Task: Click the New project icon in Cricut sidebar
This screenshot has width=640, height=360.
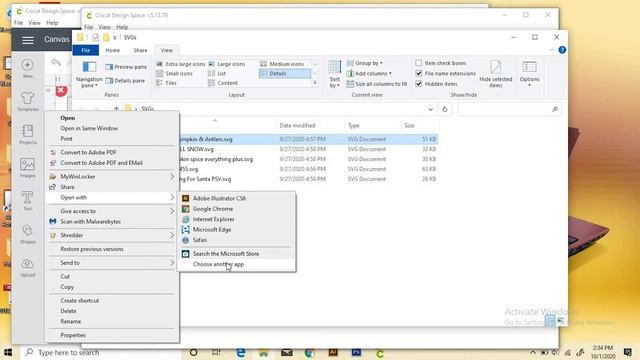Action: [27, 68]
